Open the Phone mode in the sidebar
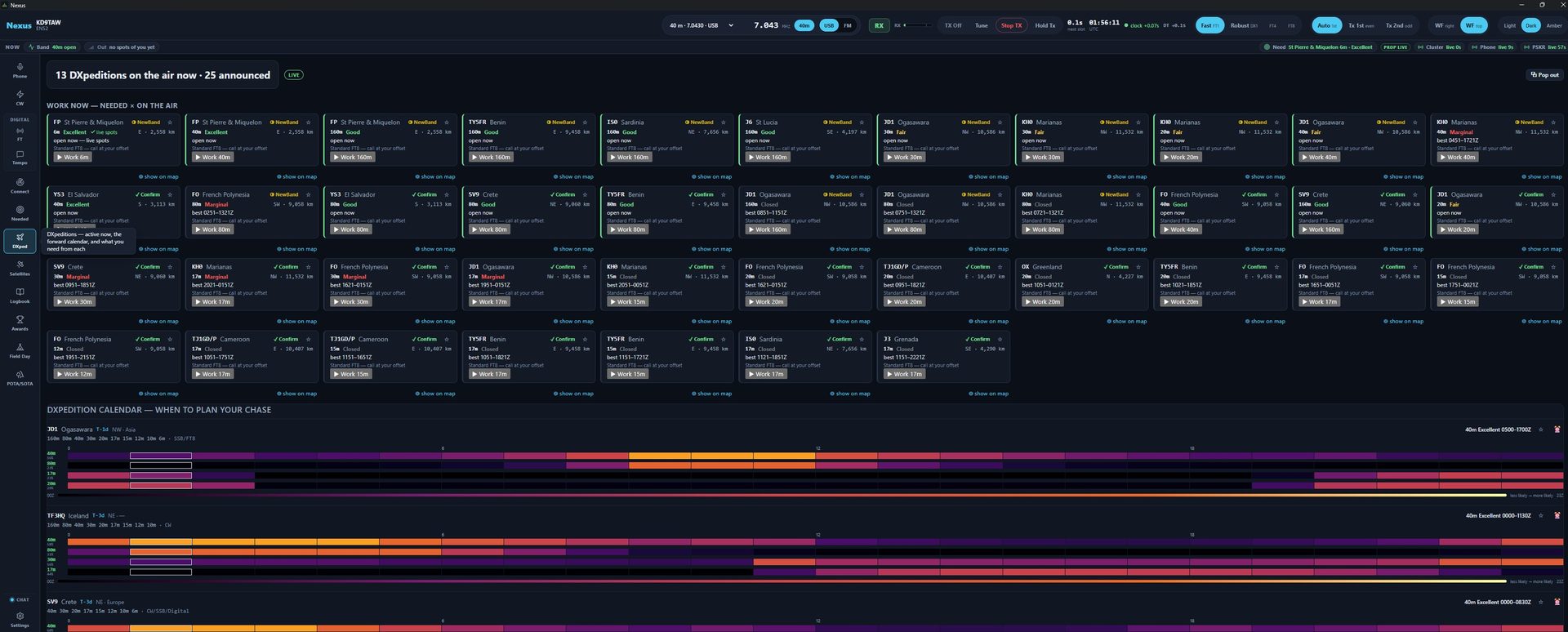This screenshot has width=1568, height=632. tap(20, 70)
